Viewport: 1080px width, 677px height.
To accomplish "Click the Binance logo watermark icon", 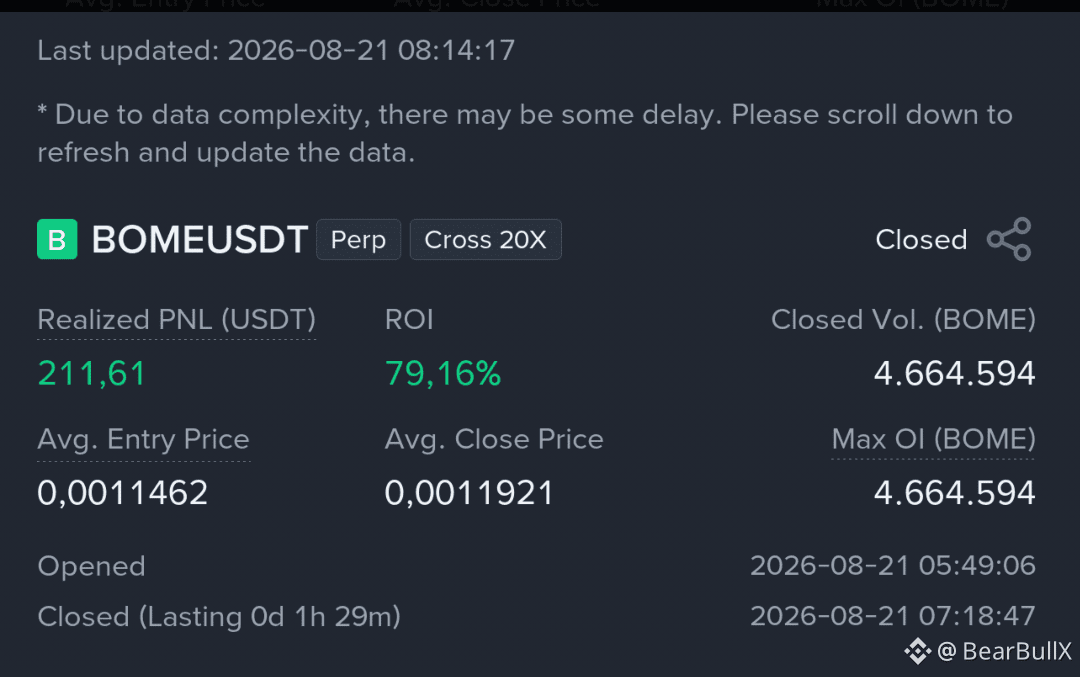I will coord(917,651).
